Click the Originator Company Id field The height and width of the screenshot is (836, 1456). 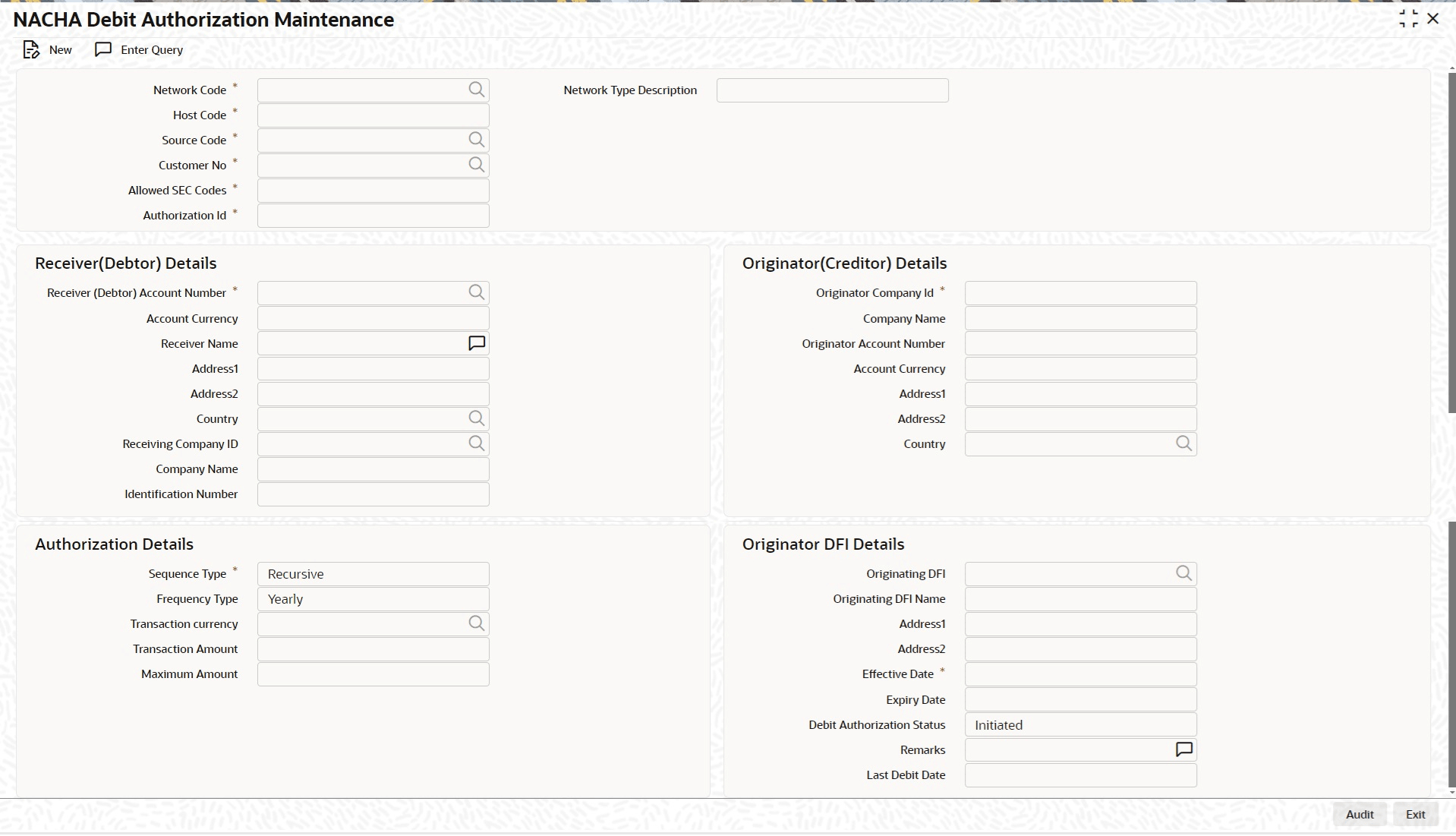[x=1081, y=293]
